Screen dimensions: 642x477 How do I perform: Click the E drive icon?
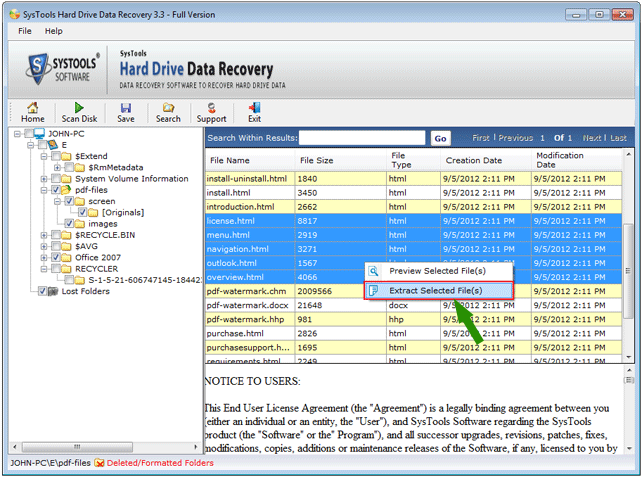tap(52, 145)
